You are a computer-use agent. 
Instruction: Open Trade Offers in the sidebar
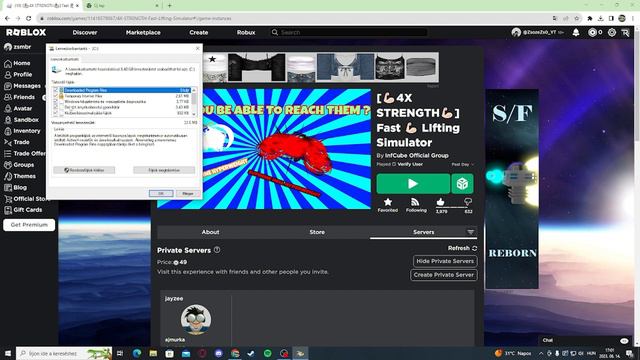point(24,153)
